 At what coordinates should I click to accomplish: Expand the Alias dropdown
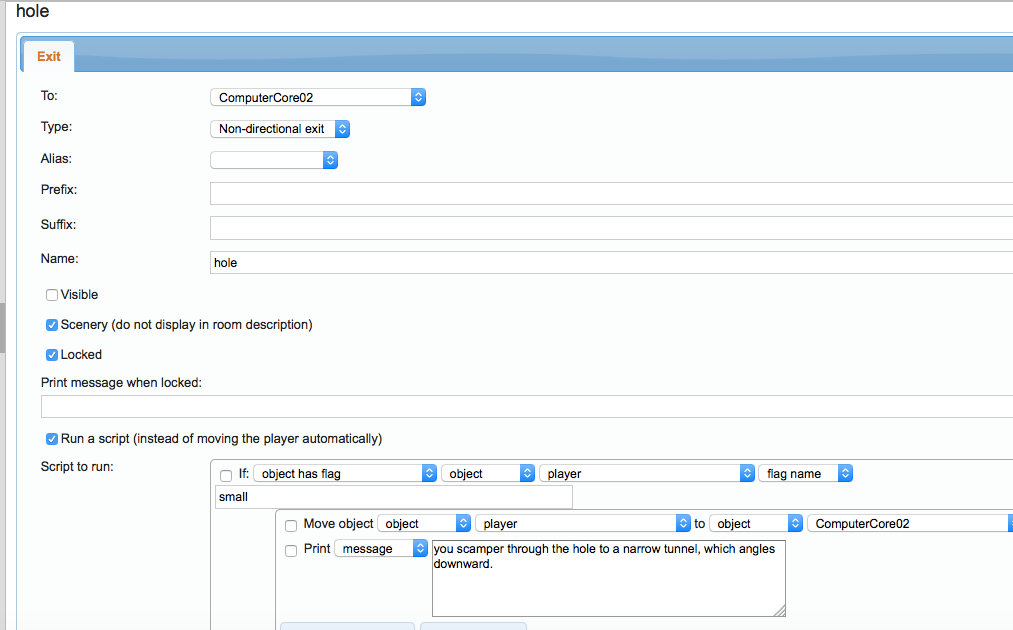click(x=274, y=160)
